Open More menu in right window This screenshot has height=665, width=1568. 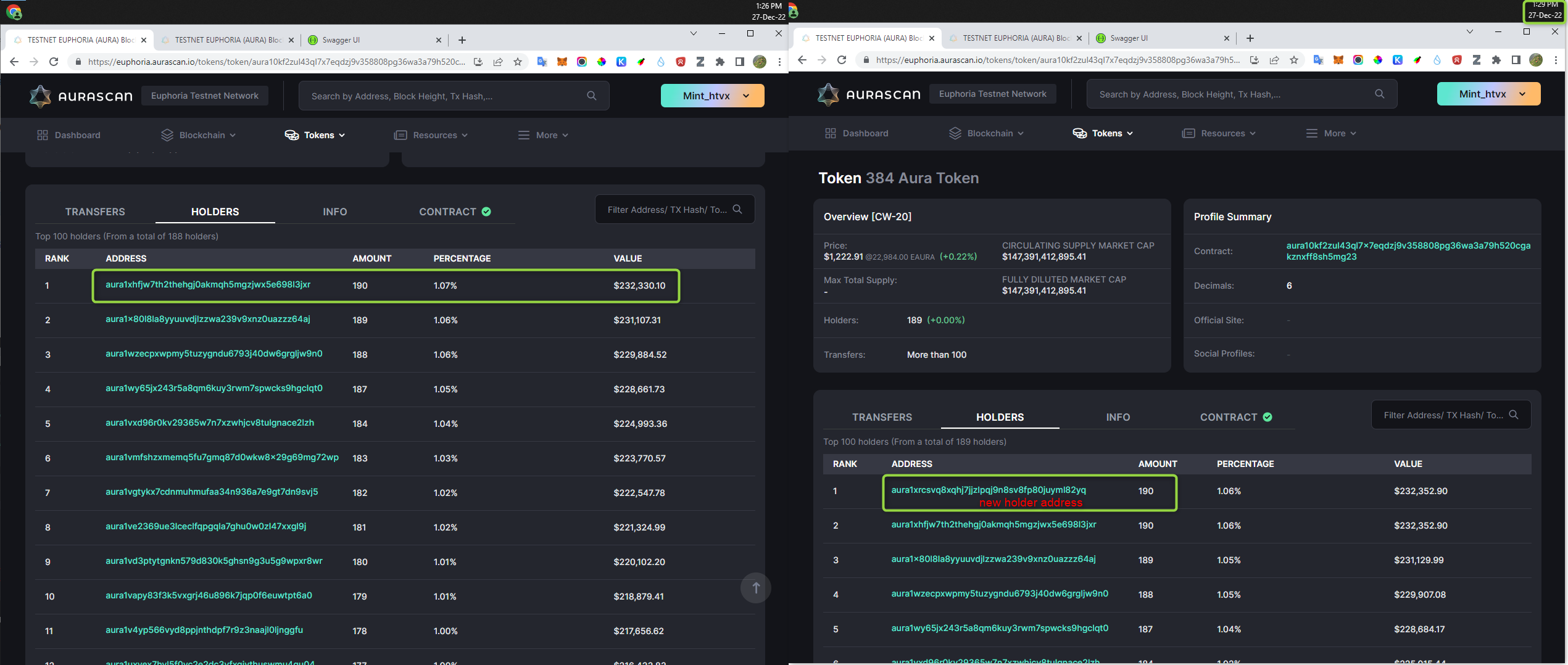1331,133
